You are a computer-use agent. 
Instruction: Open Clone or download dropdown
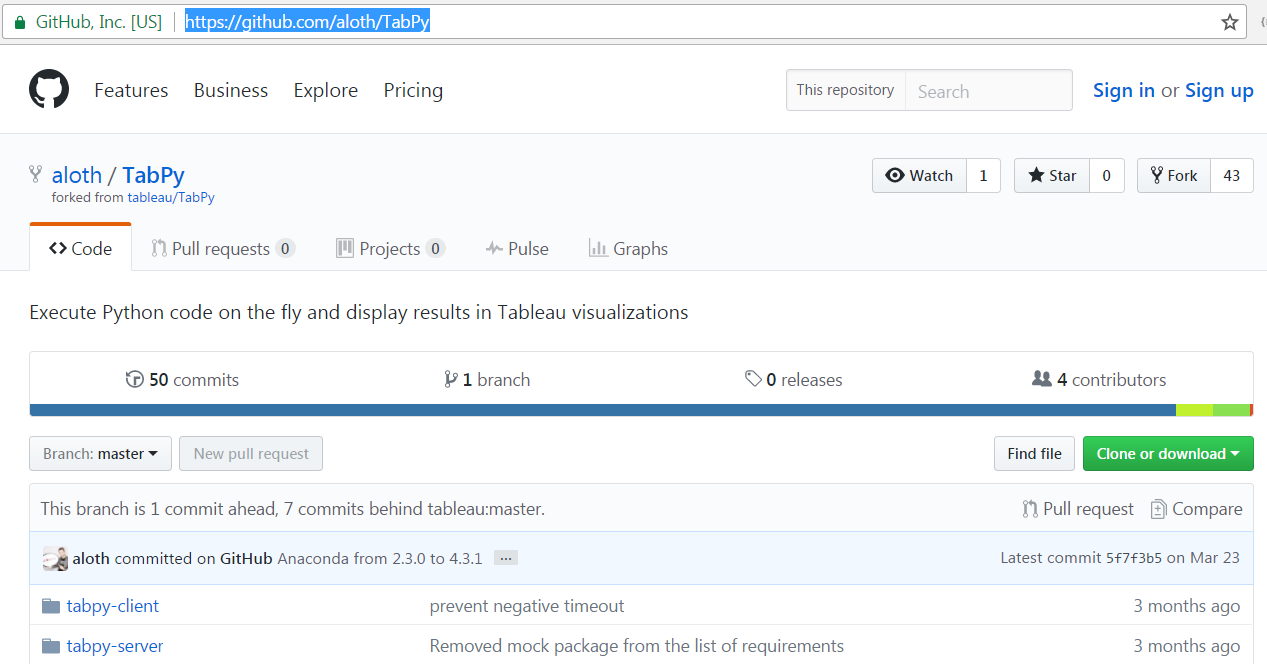click(x=1168, y=453)
